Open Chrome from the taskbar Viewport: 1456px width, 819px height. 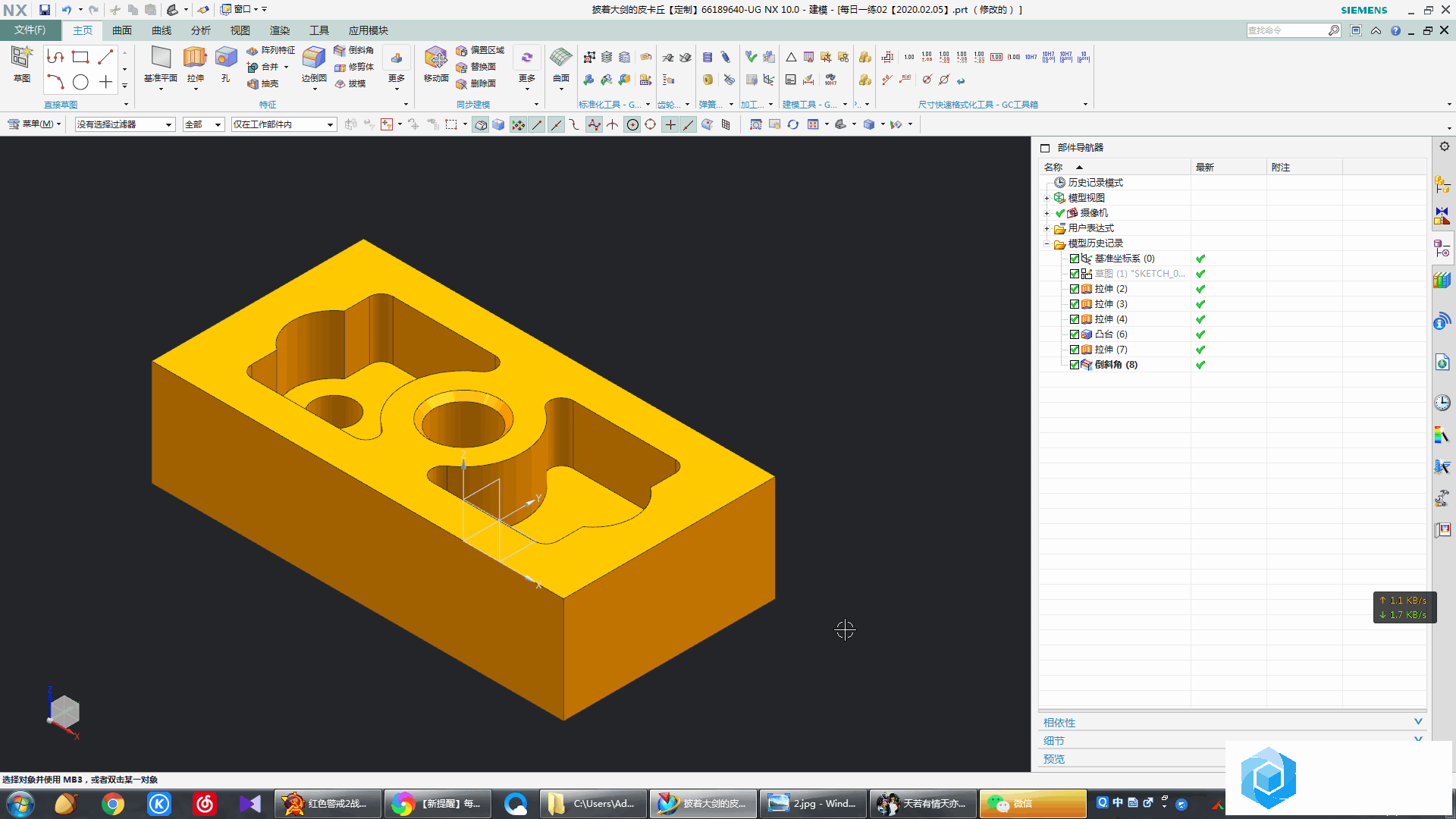point(113,804)
